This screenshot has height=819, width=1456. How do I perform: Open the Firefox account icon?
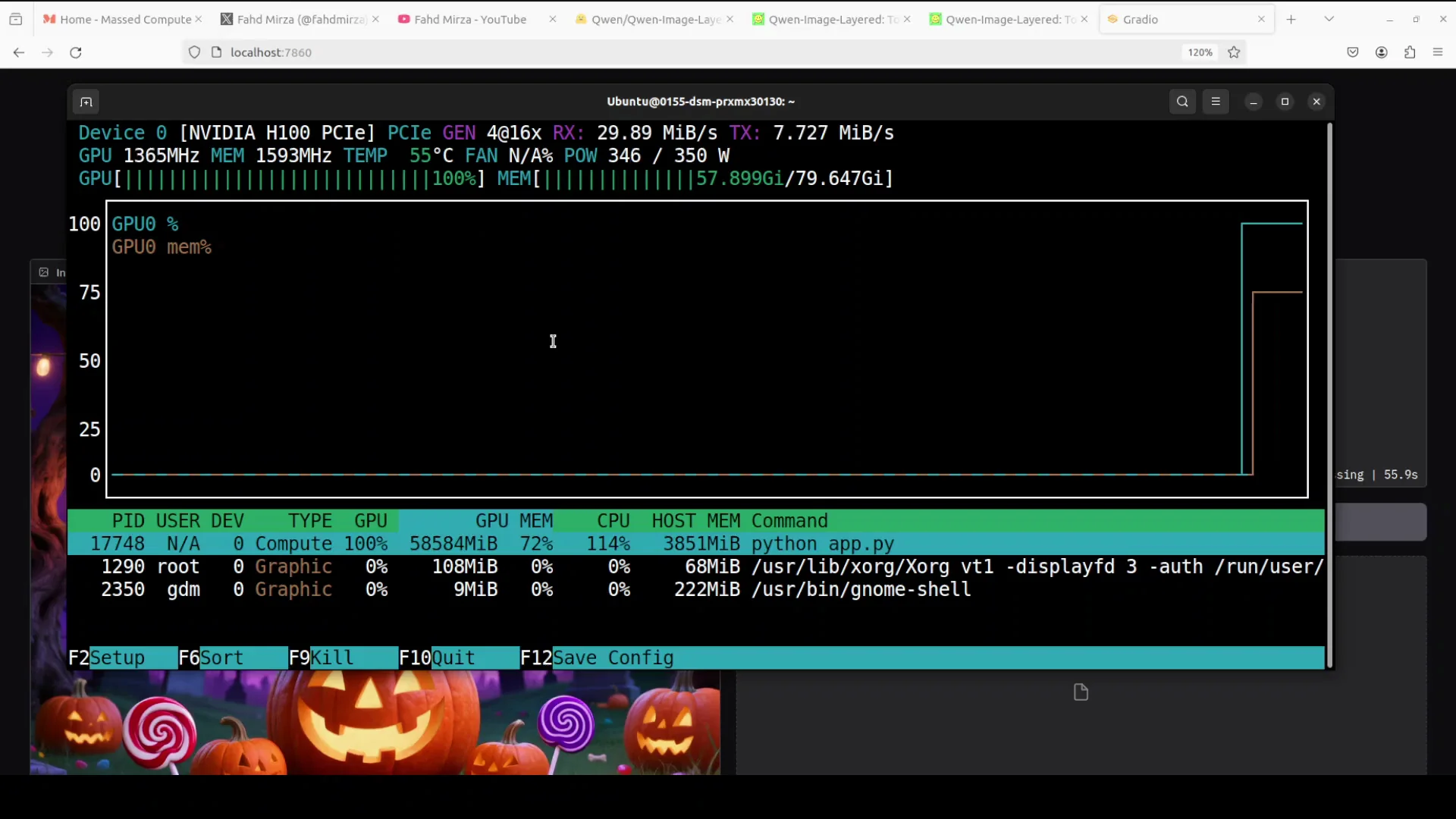coord(1381,52)
